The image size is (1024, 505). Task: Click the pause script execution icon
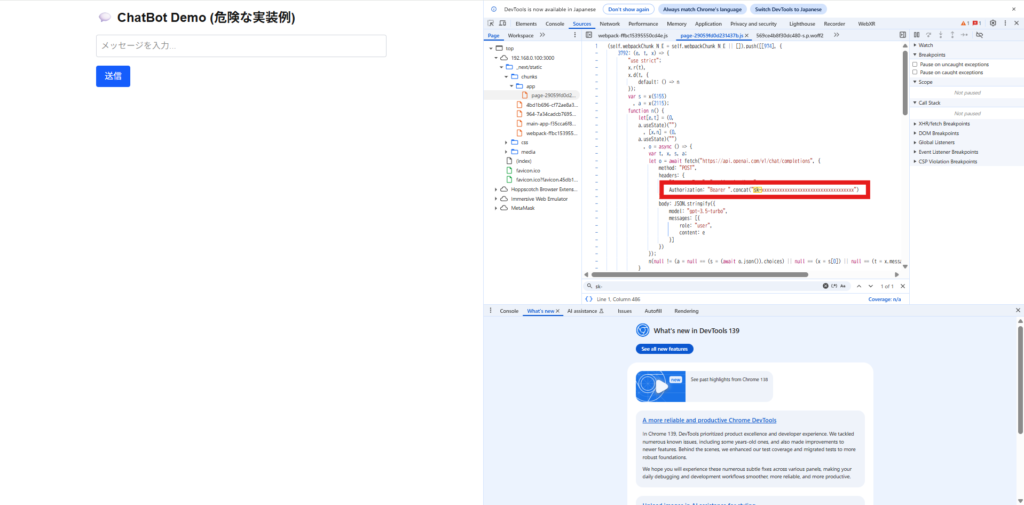(x=917, y=35)
